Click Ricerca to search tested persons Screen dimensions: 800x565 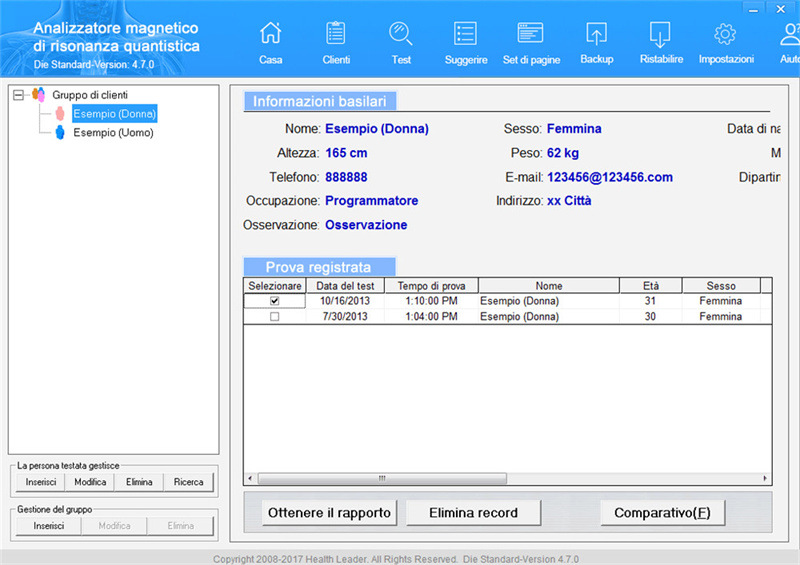click(x=189, y=482)
